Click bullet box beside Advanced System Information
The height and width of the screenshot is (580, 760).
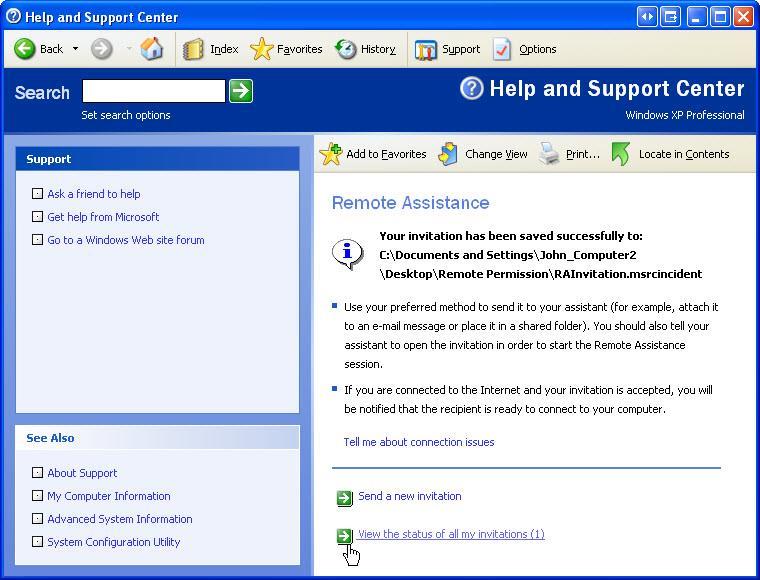coord(37,518)
